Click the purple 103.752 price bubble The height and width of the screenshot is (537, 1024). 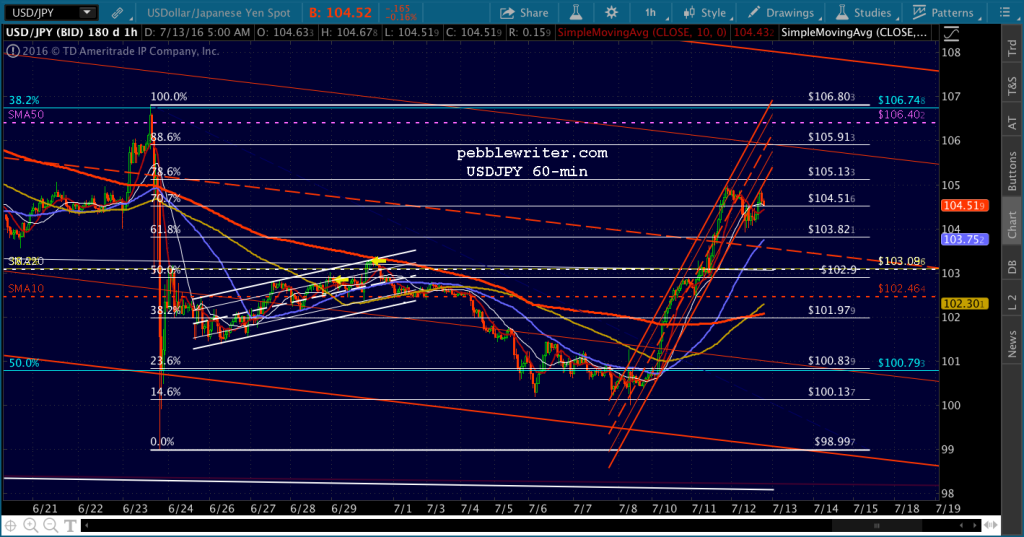tap(965, 239)
